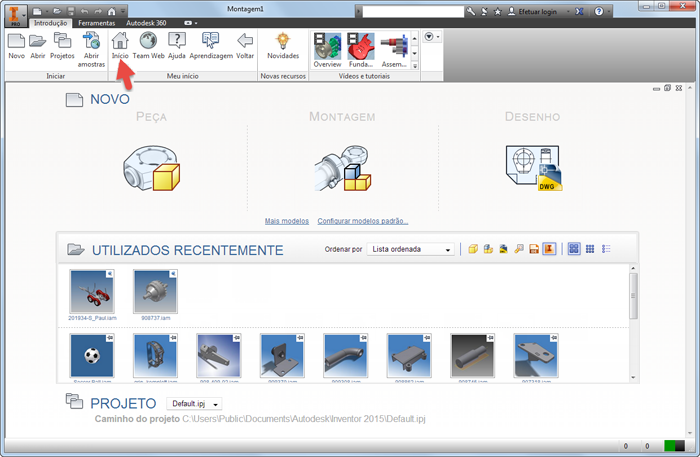Expand the Efetuar login dropdown arrow
The image size is (700, 457).
pyautogui.click(x=568, y=12)
